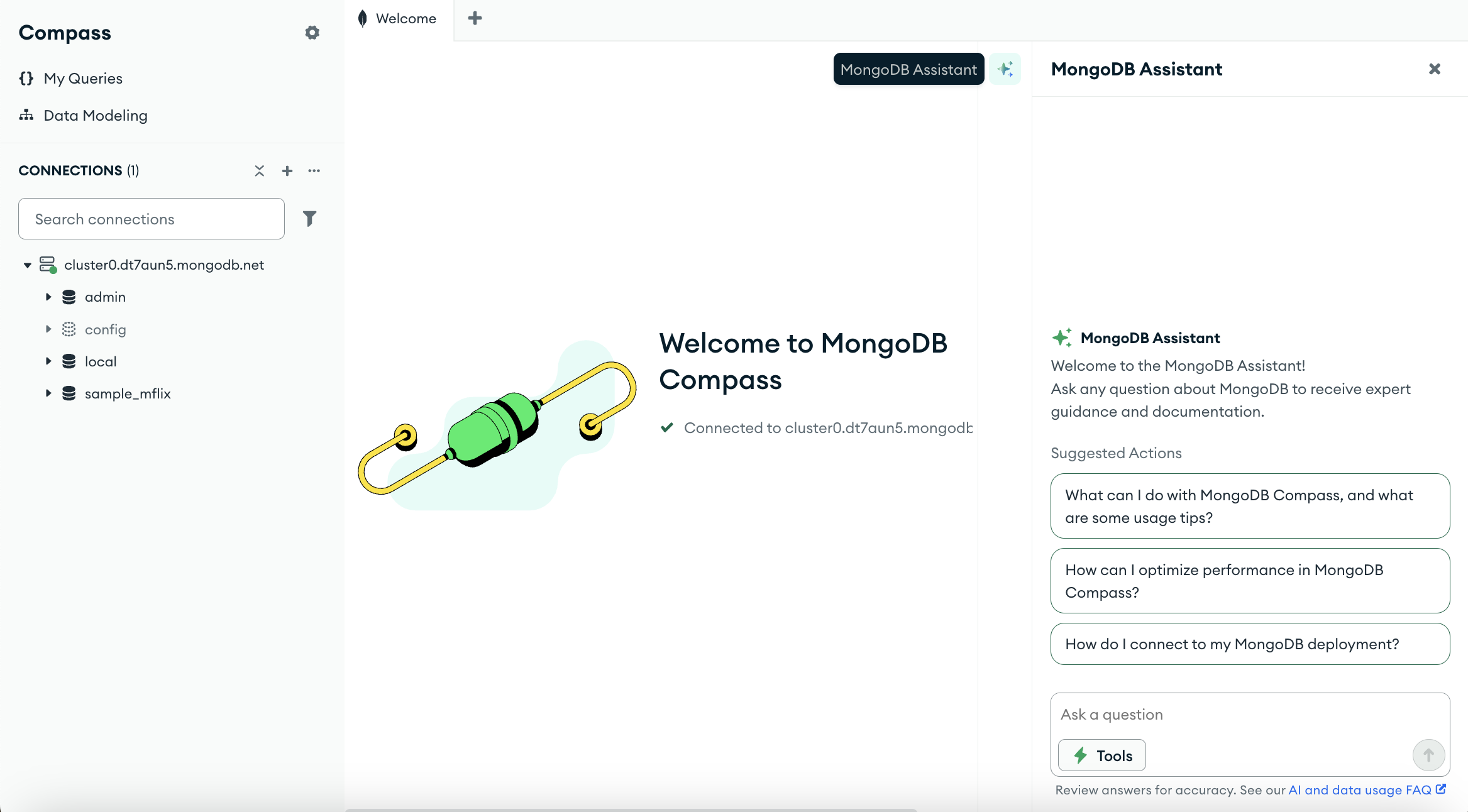
Task: Open the AI and data usage FAQ link
Action: tap(1360, 790)
